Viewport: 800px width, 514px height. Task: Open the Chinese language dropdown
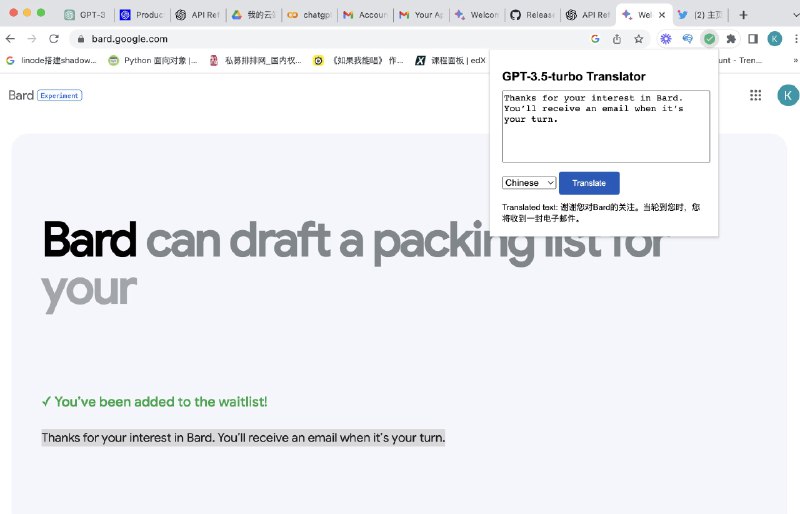coord(529,183)
